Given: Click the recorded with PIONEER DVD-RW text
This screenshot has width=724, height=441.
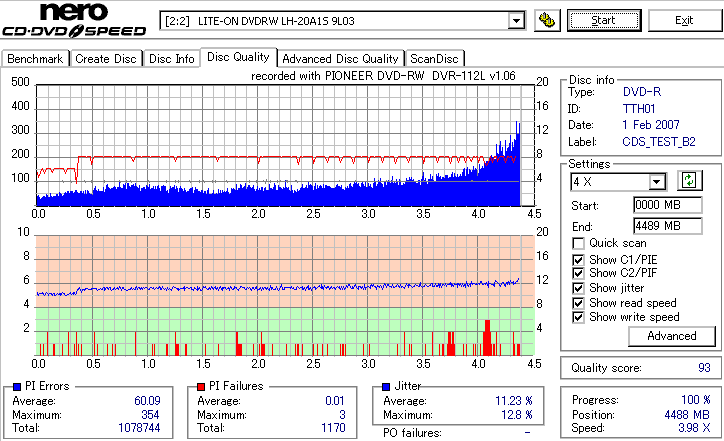Looking at the screenshot, I should point(383,76).
